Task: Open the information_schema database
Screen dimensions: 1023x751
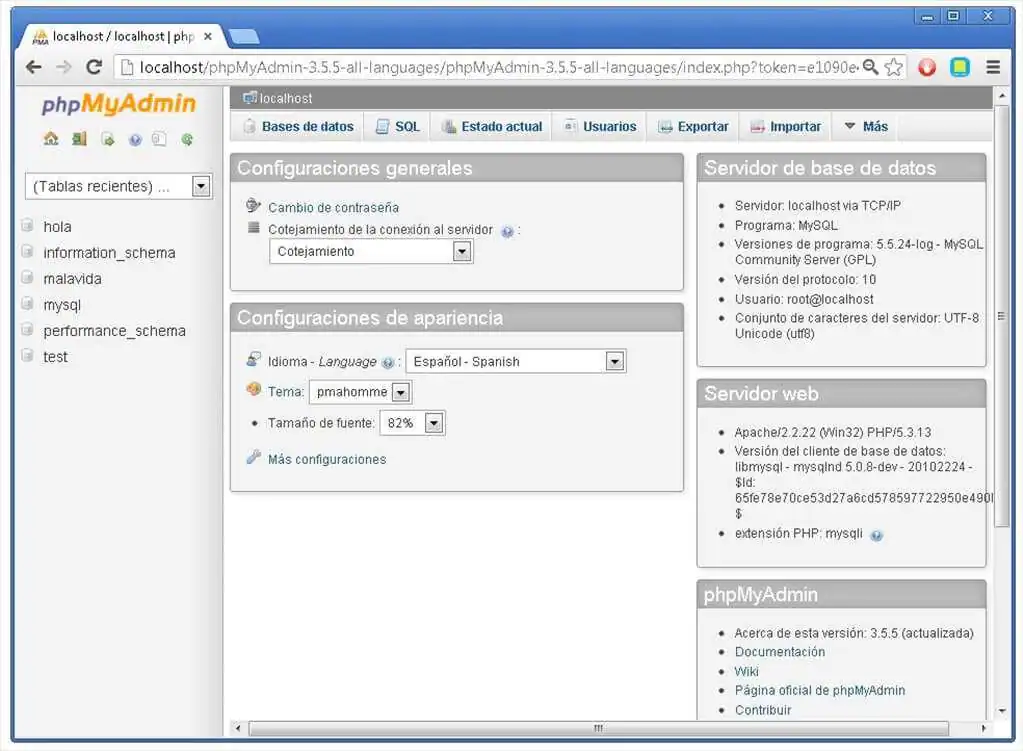Action: (x=109, y=253)
